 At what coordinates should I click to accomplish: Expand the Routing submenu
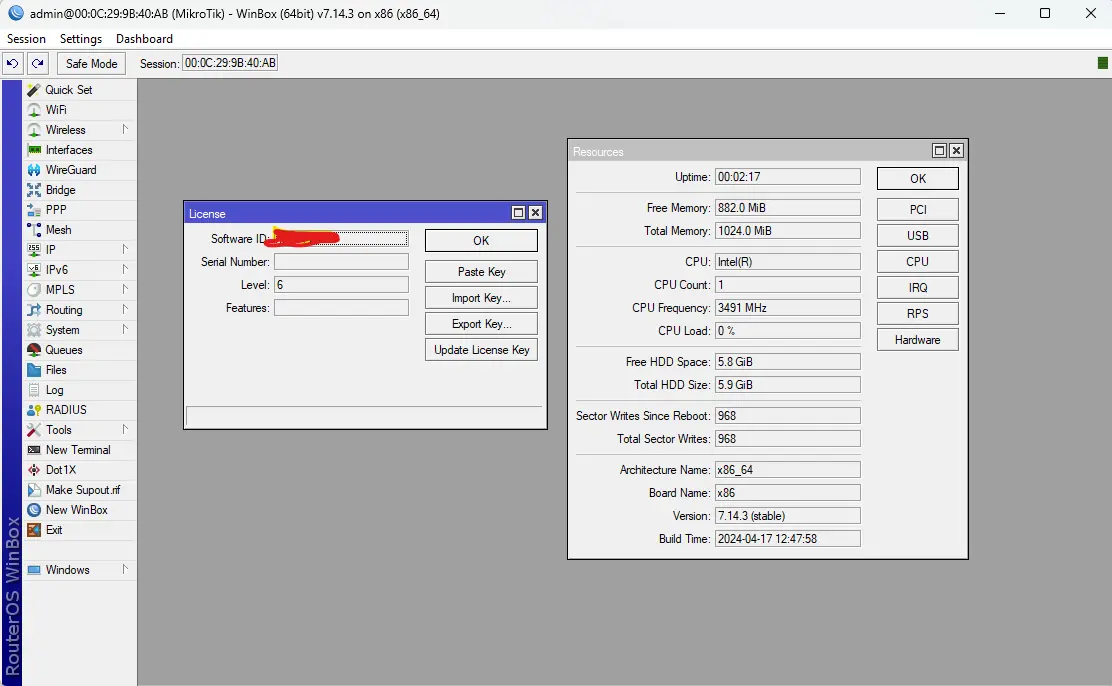click(125, 310)
